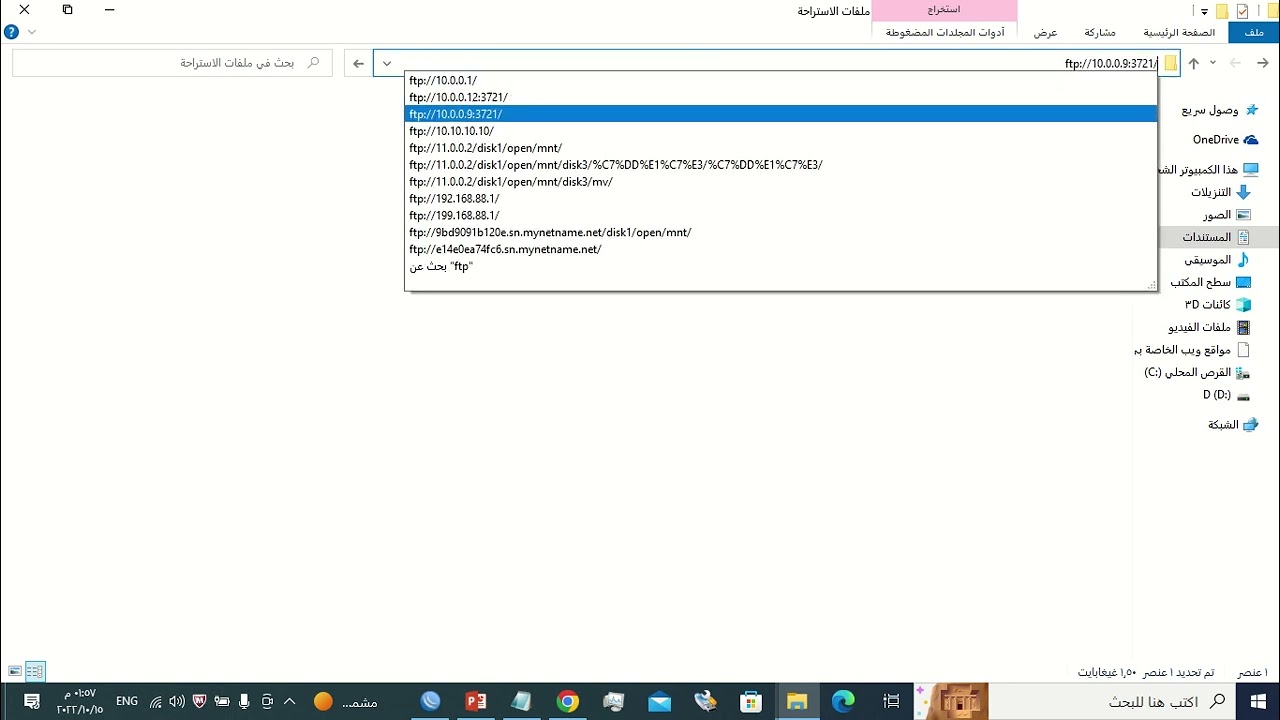Open أدوات المجلدات المضغوطة tab

[x=945, y=33]
